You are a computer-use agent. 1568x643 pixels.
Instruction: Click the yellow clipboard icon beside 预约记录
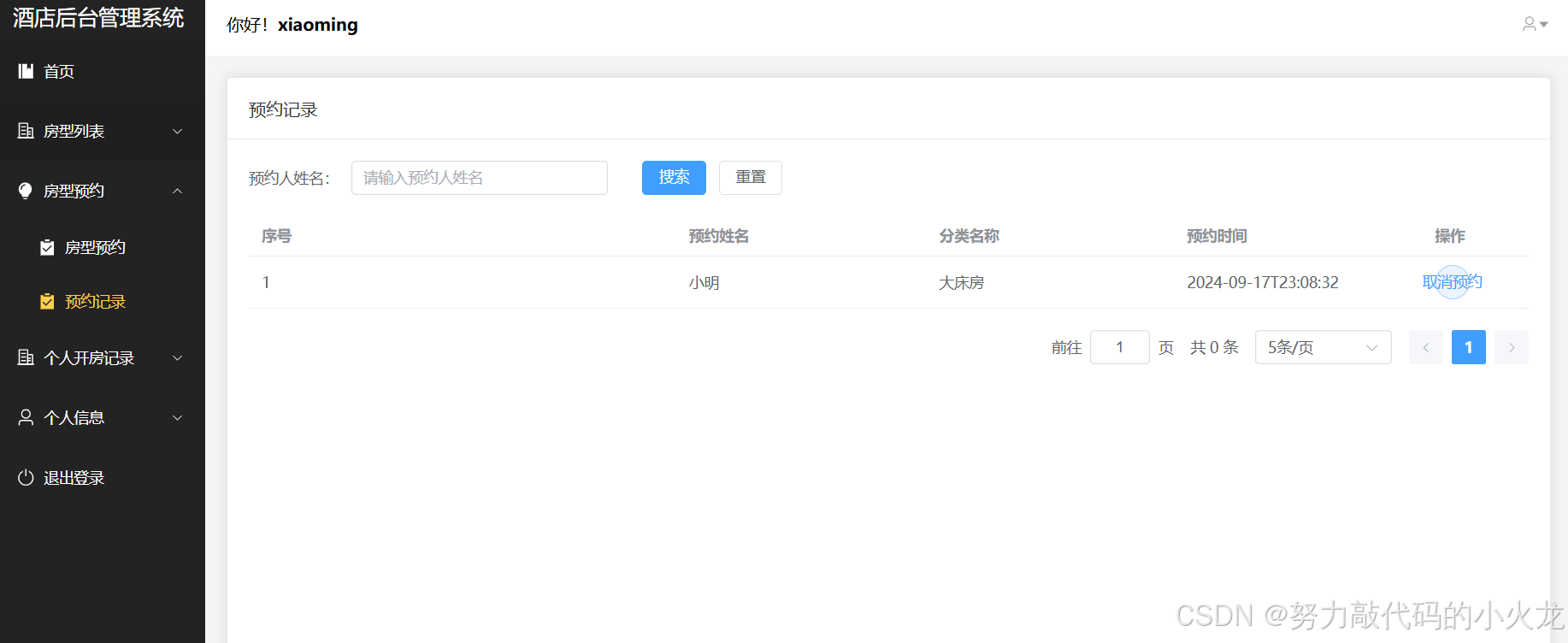coord(47,301)
